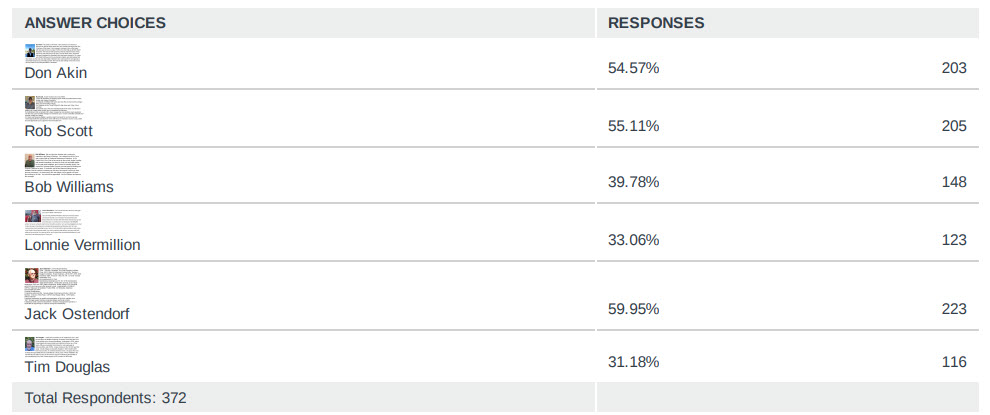Select the Don Akin answer label

(x=56, y=73)
